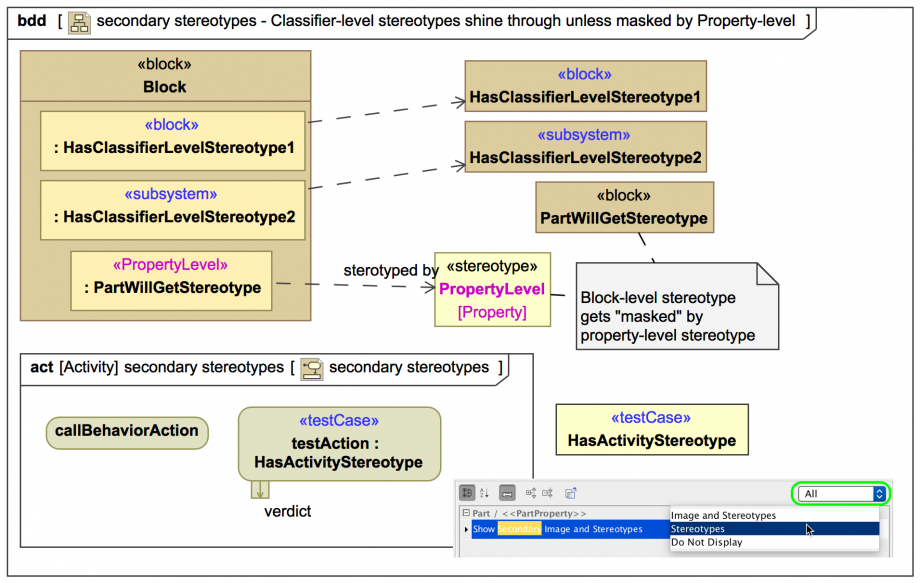Viewport: 920px width, 583px height.
Task: Select the callBehaviorAction node
Action: tap(127, 433)
